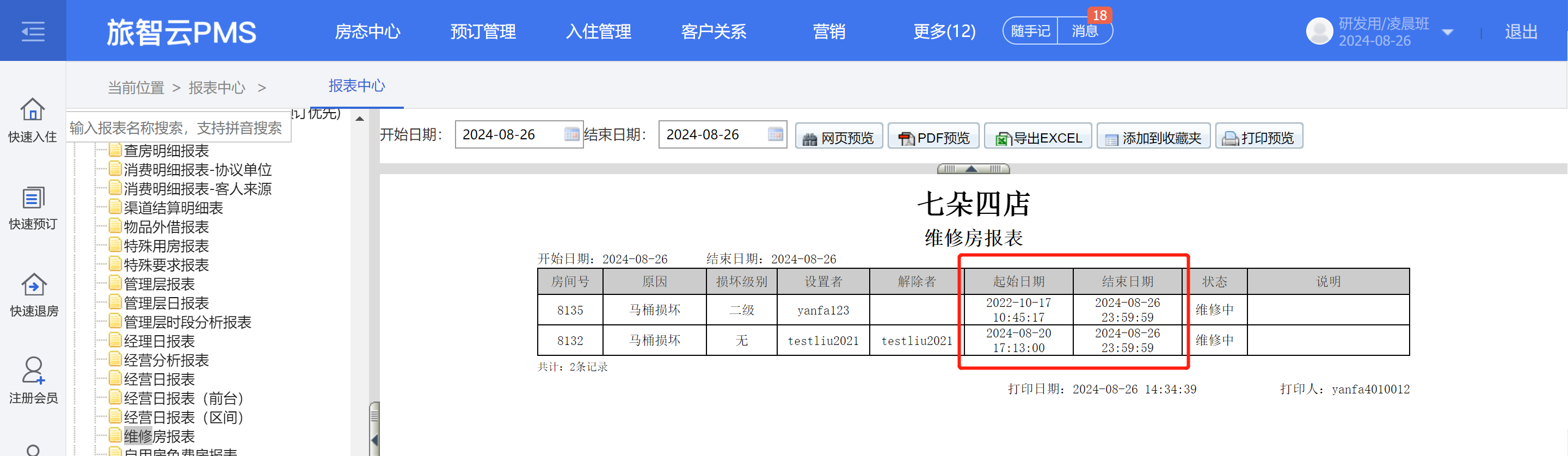Screen dimensions: 1568x456
Task: Click 添加到收藏夹 button
Action: point(1153,137)
